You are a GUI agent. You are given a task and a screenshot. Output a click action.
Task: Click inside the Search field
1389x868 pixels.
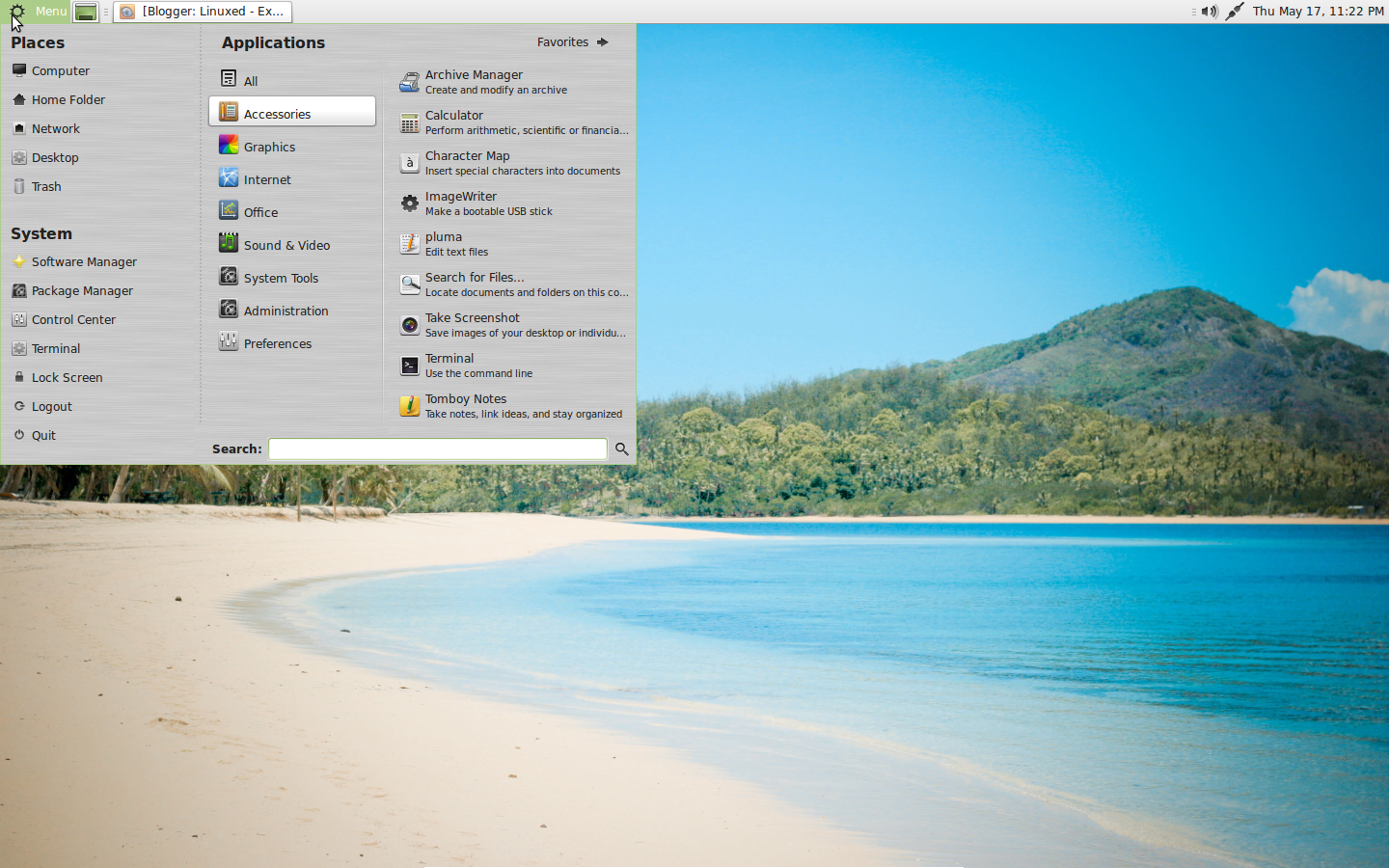pyautogui.click(x=436, y=448)
